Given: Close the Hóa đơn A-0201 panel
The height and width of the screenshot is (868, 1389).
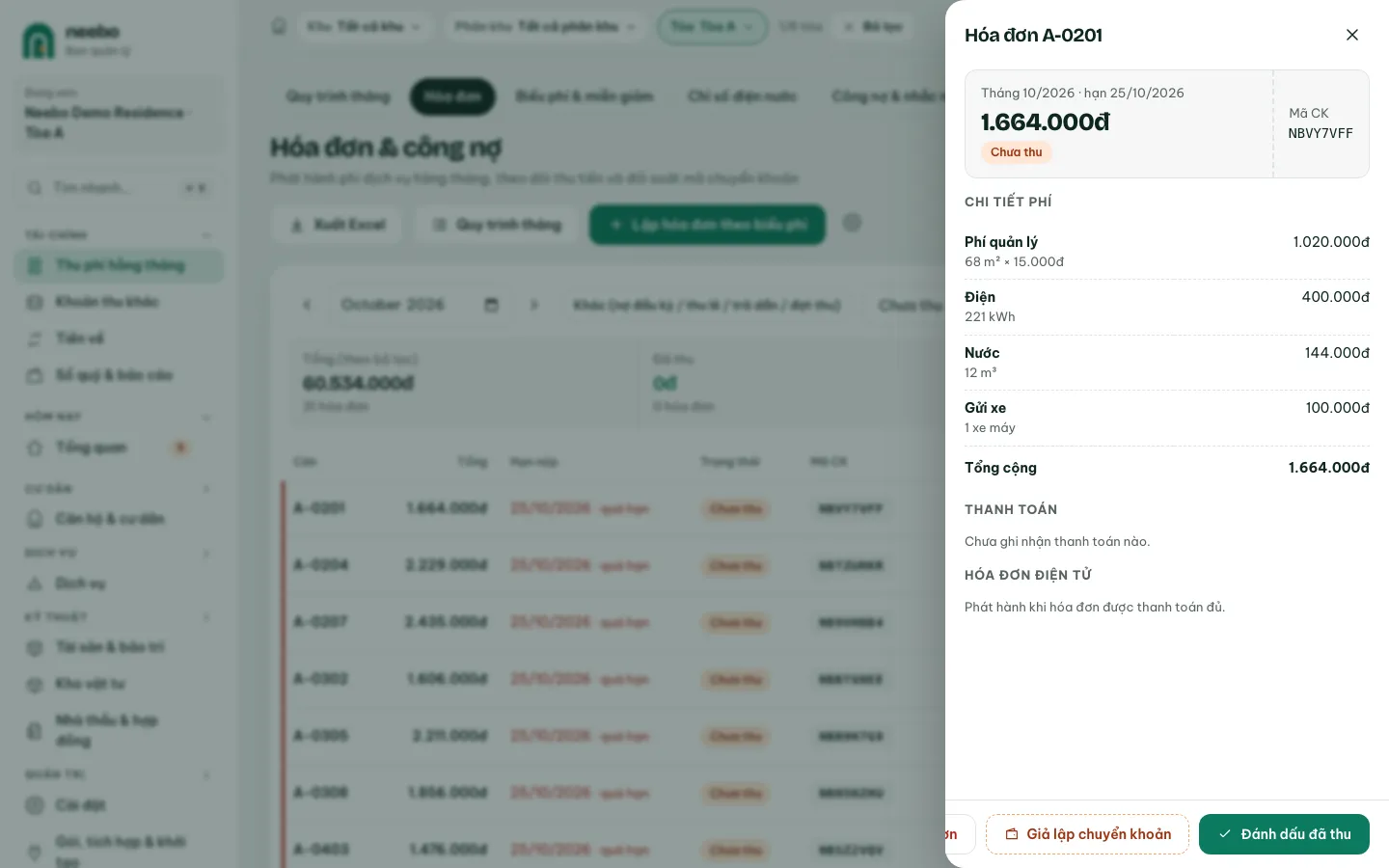Looking at the screenshot, I should (1352, 35).
